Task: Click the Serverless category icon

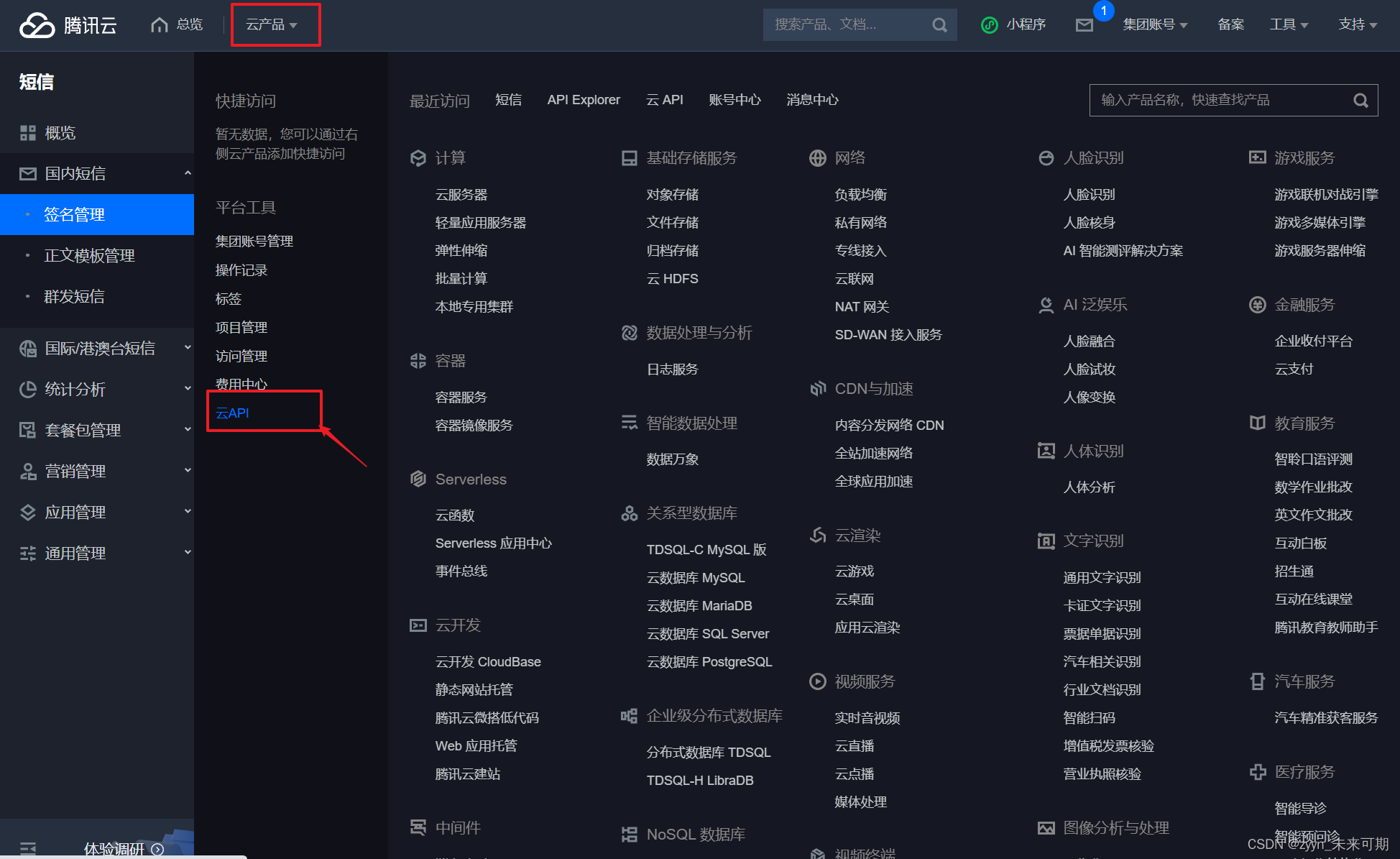Action: [418, 479]
